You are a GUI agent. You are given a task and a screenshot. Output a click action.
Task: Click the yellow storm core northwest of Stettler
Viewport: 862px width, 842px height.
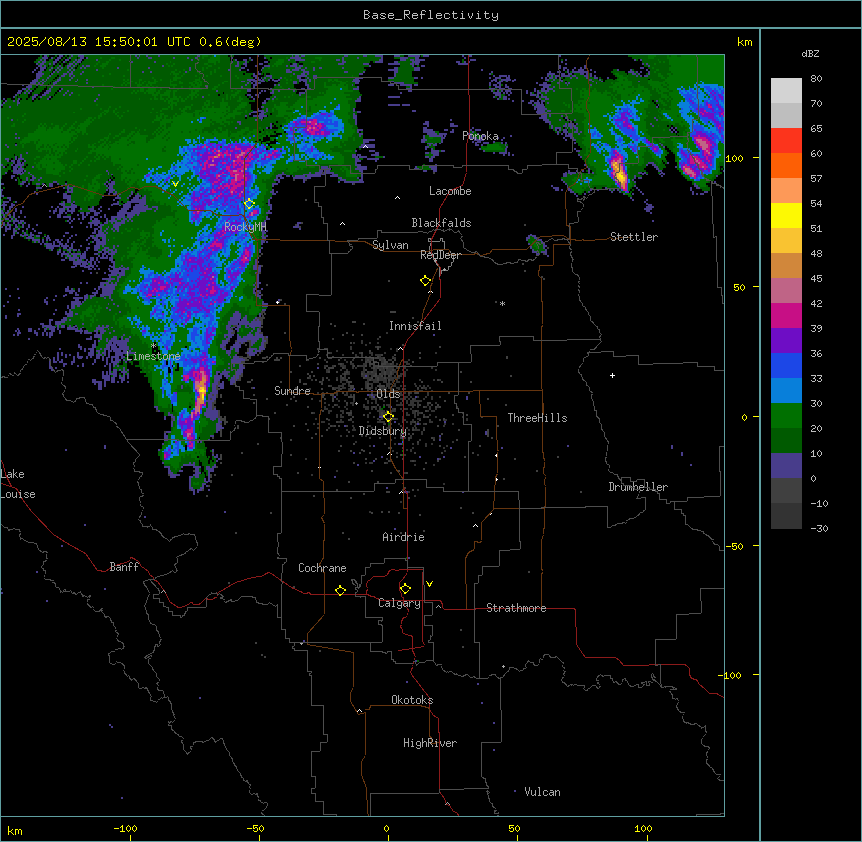click(x=620, y=173)
